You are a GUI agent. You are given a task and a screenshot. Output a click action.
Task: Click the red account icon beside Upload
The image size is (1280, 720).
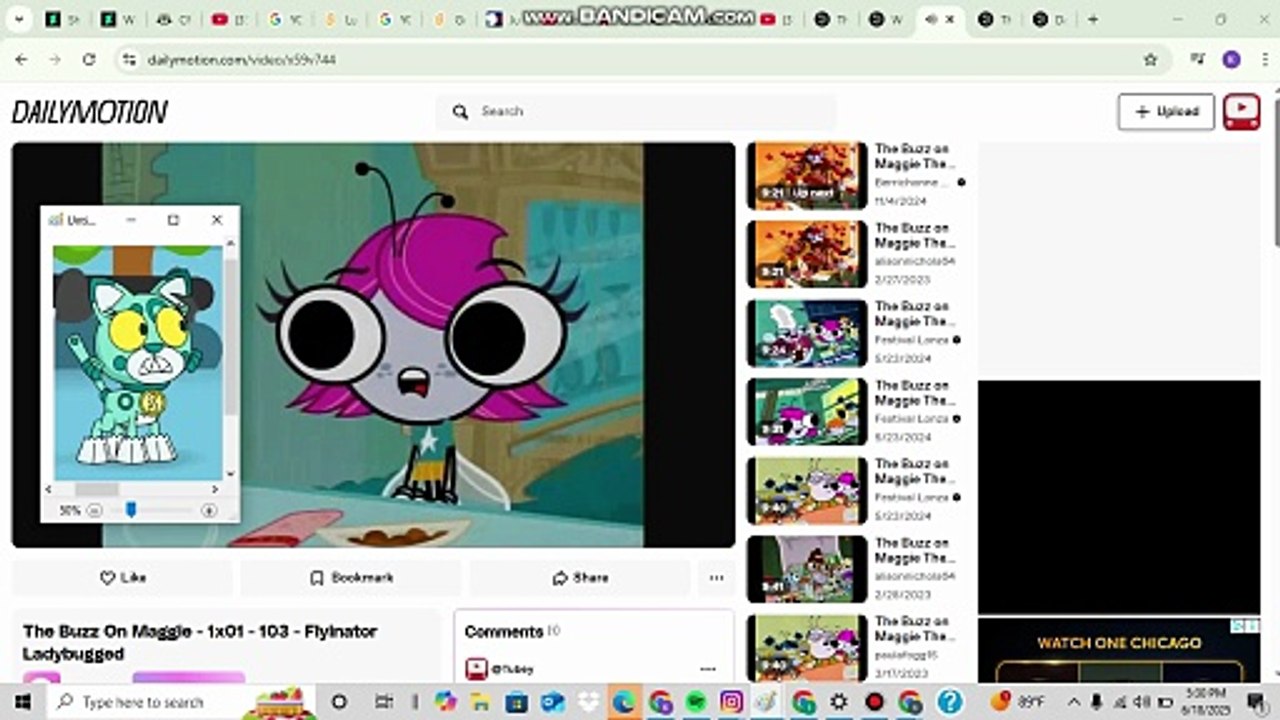1241,112
